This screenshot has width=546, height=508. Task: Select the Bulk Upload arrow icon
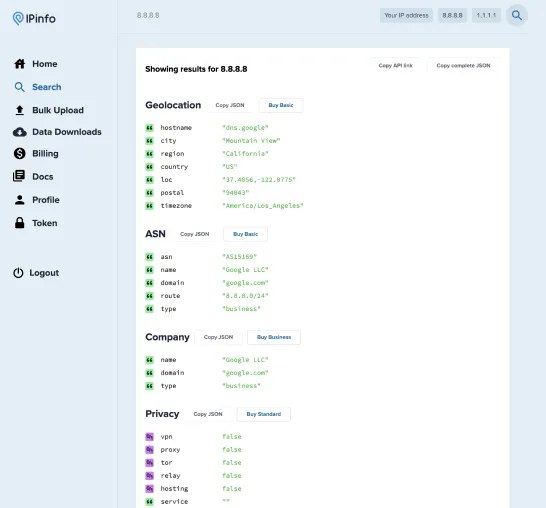20,110
